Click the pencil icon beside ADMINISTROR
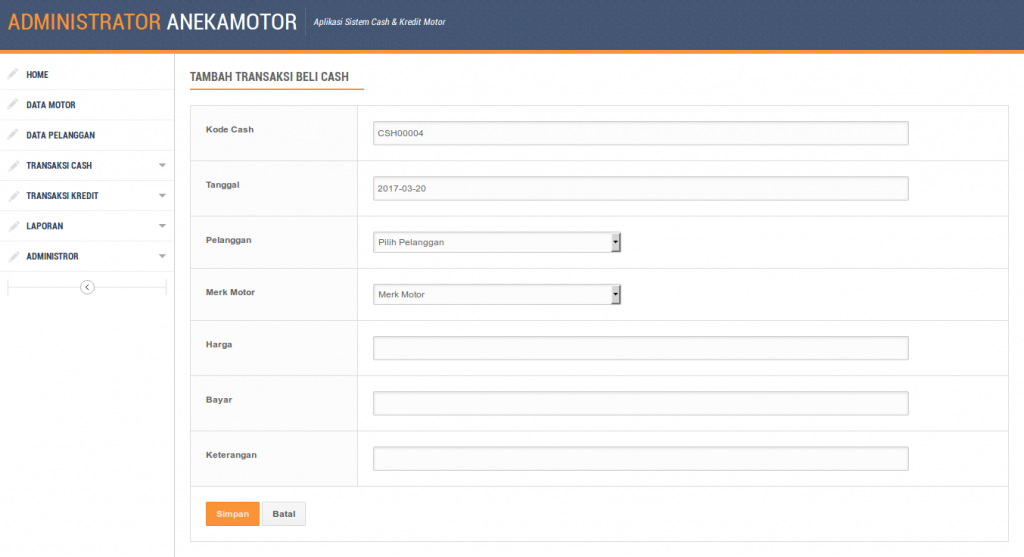 (12, 256)
